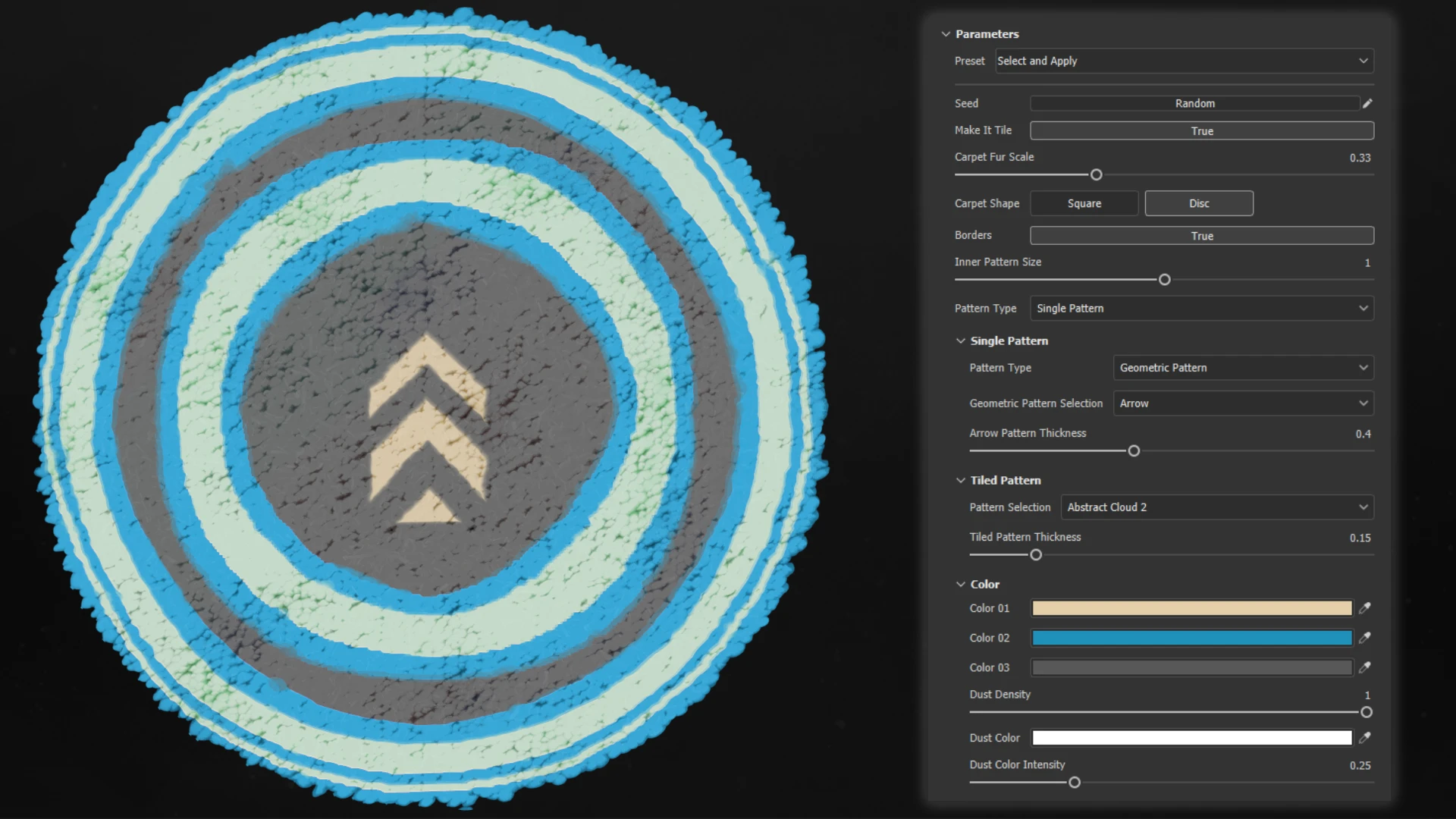Open the Single Pattern type dropdown
Viewport: 1456px width, 819px height.
(1202, 308)
